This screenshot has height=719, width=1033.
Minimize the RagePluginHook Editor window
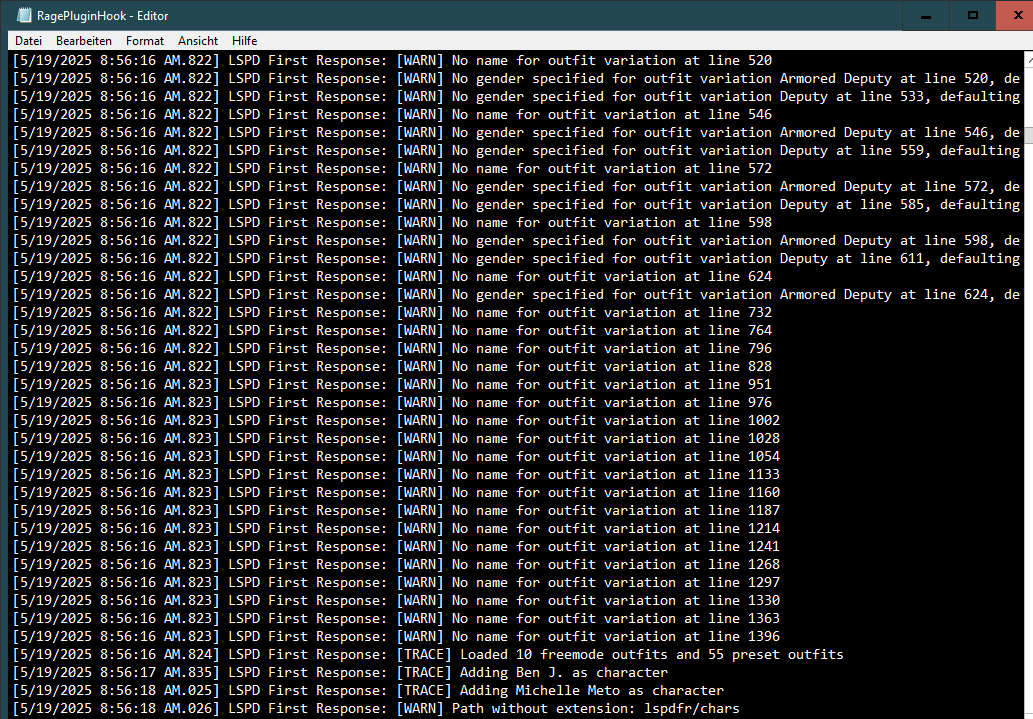(x=926, y=15)
